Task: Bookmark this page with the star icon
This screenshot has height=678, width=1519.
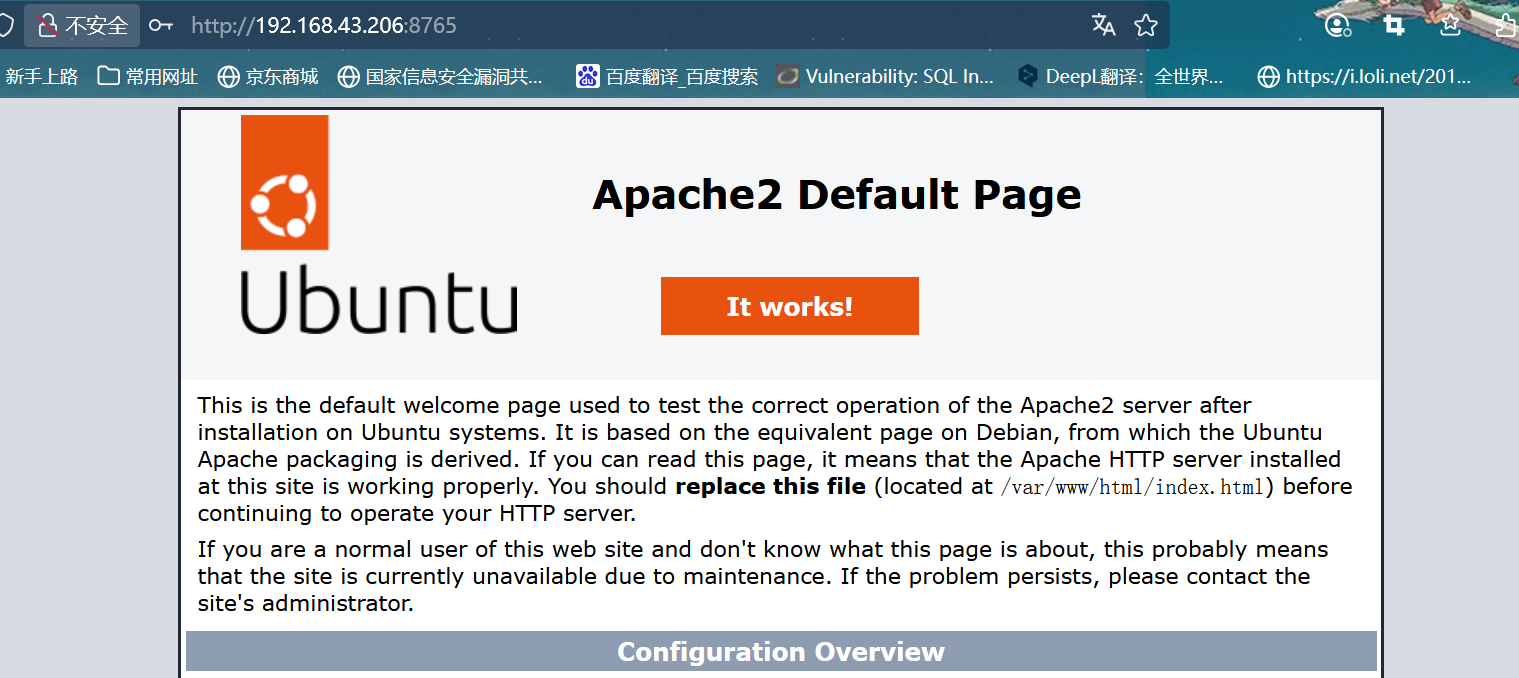Action: (1146, 26)
